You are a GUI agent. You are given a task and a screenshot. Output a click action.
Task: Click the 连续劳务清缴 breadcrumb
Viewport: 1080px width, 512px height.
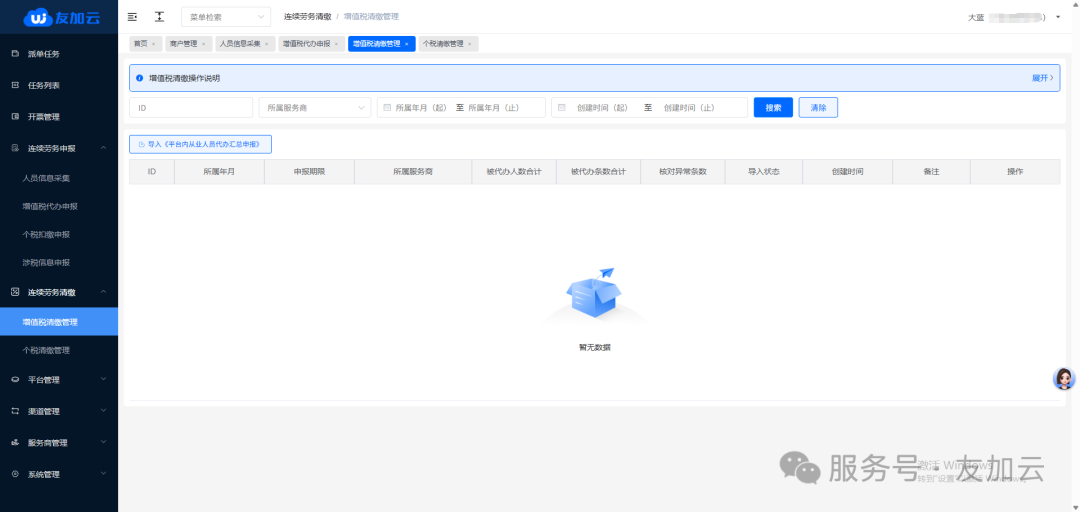pyautogui.click(x=307, y=17)
